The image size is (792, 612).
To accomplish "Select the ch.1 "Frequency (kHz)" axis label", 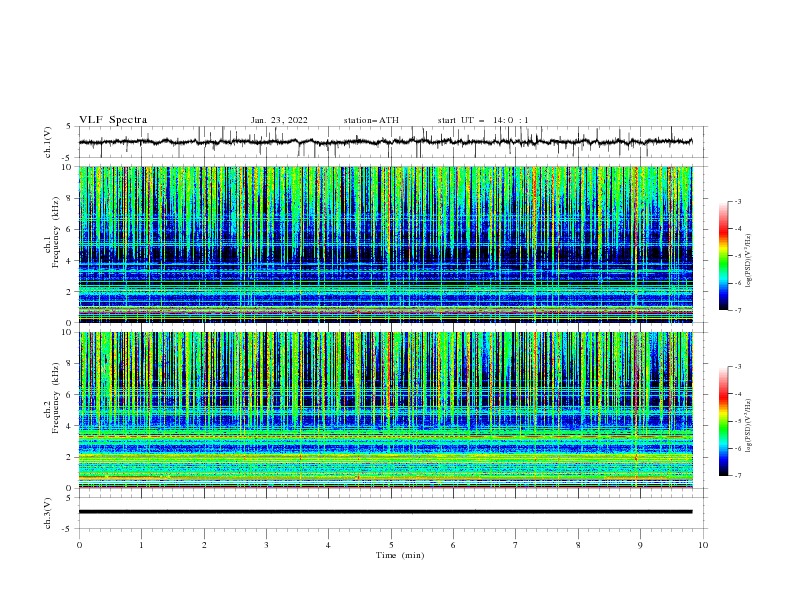I will pyautogui.click(x=55, y=232).
